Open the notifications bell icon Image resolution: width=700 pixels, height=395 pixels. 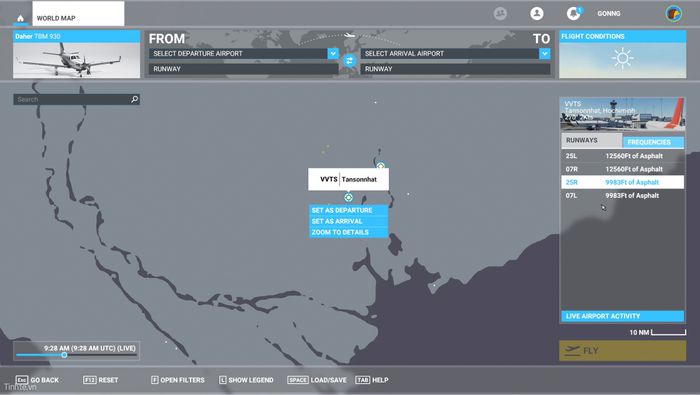574,13
